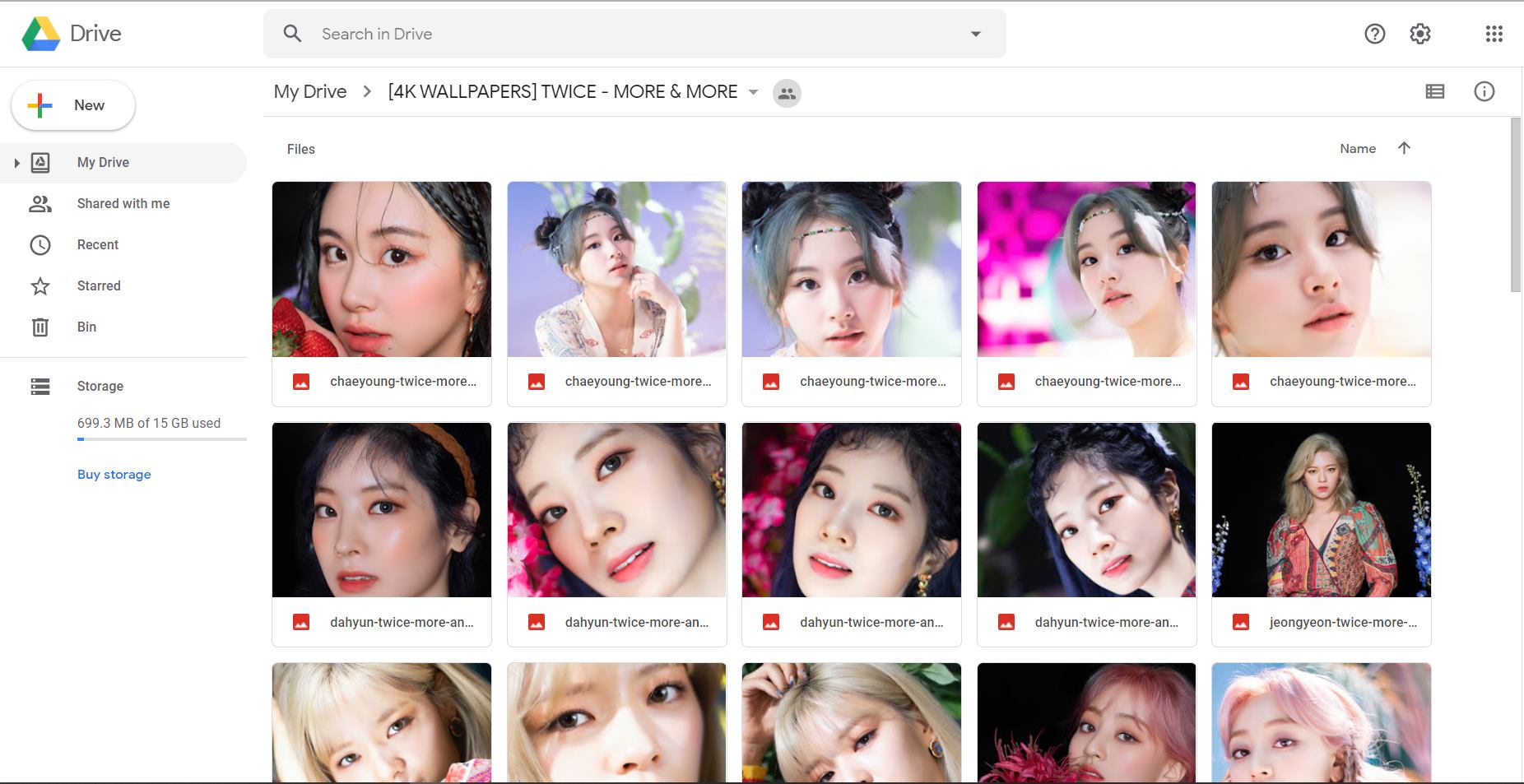This screenshot has width=1524, height=784.
Task: Click the storage usage progress bar
Action: (162, 439)
